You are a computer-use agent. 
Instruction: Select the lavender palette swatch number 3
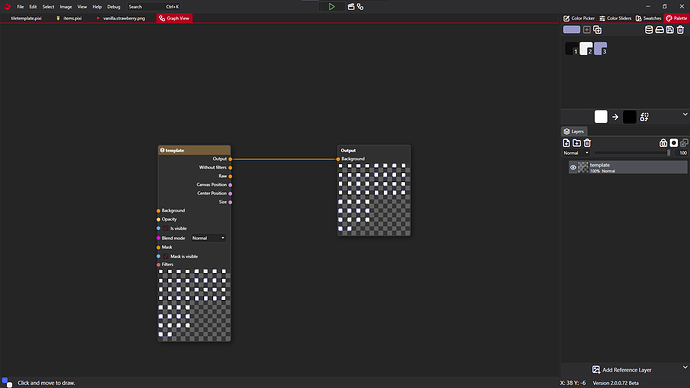(600, 48)
